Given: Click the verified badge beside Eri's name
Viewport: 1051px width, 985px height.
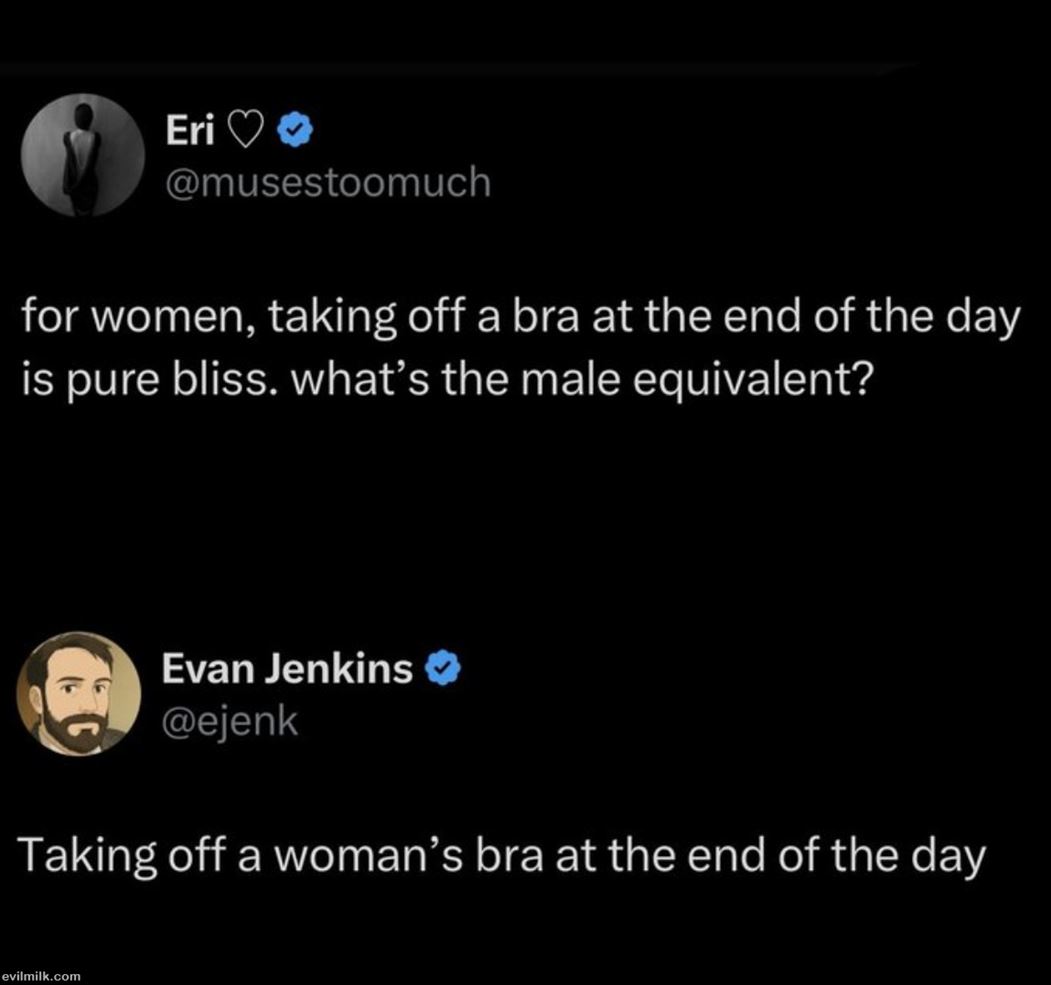Looking at the screenshot, I should 295,129.
